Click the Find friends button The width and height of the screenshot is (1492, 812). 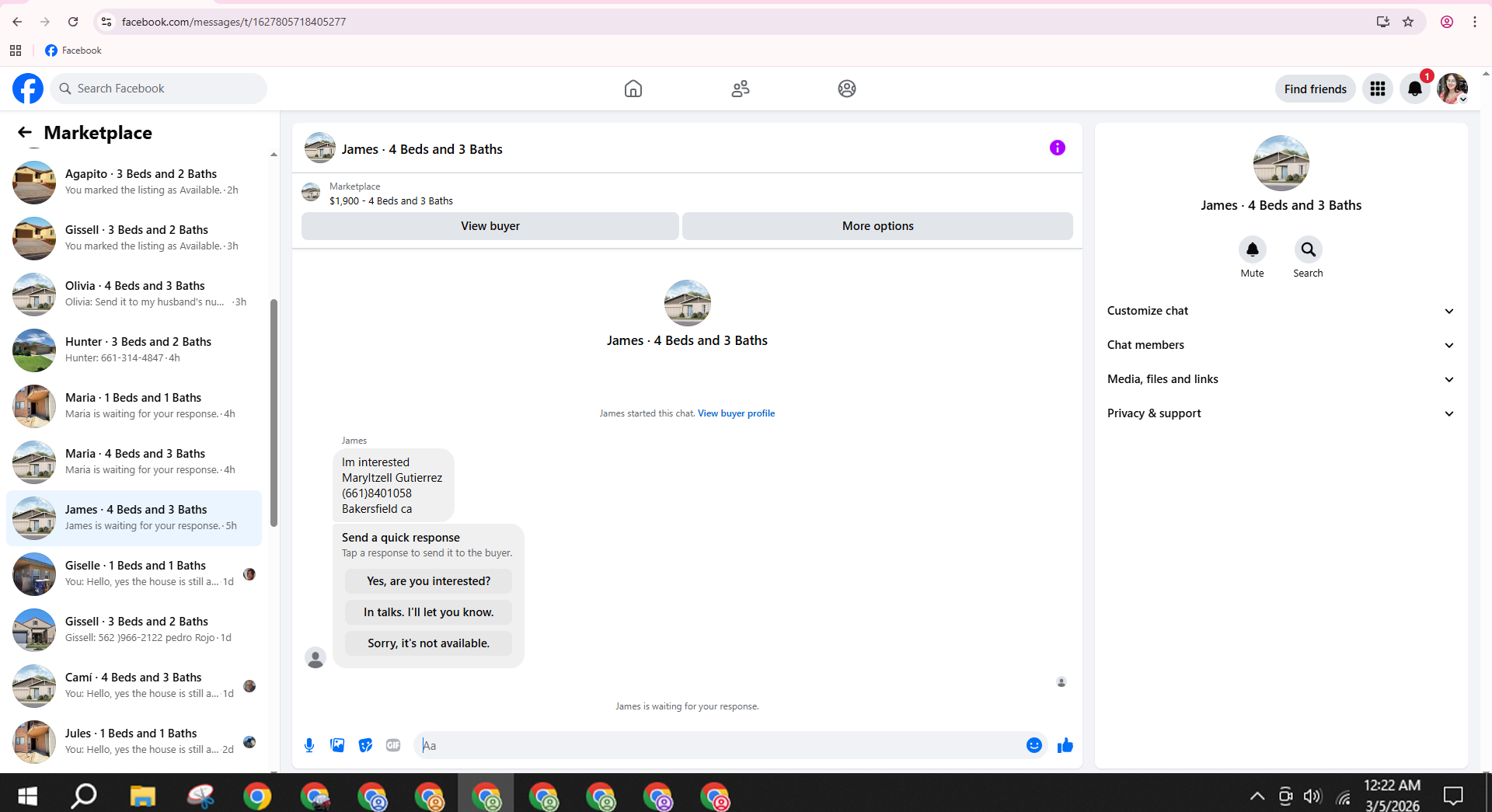coord(1316,89)
